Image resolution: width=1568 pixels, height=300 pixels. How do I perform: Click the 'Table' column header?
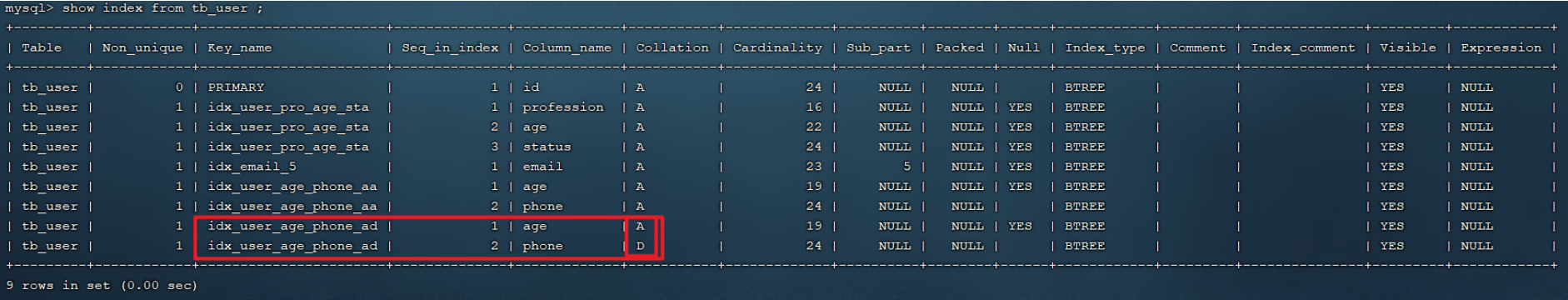pyautogui.click(x=42, y=47)
